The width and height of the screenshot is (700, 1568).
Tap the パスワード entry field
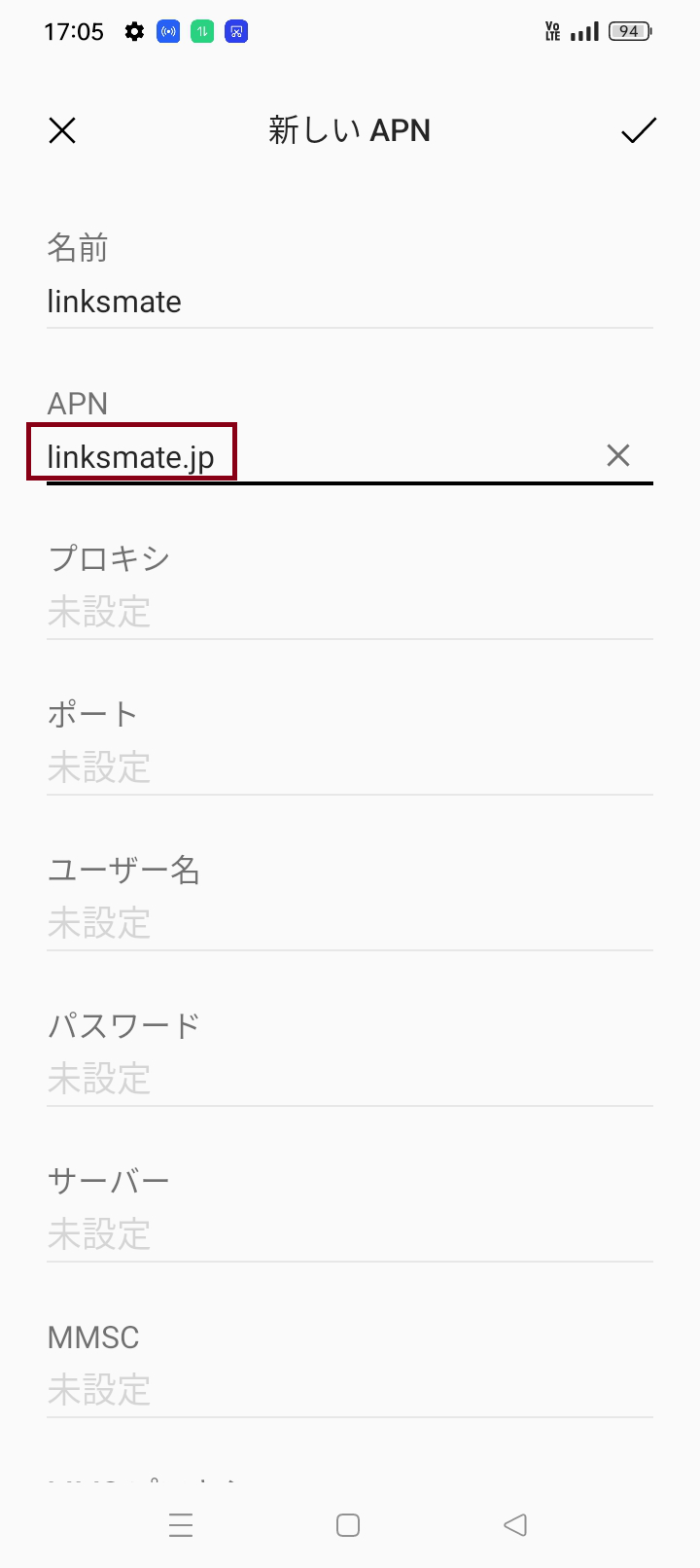292,1078
